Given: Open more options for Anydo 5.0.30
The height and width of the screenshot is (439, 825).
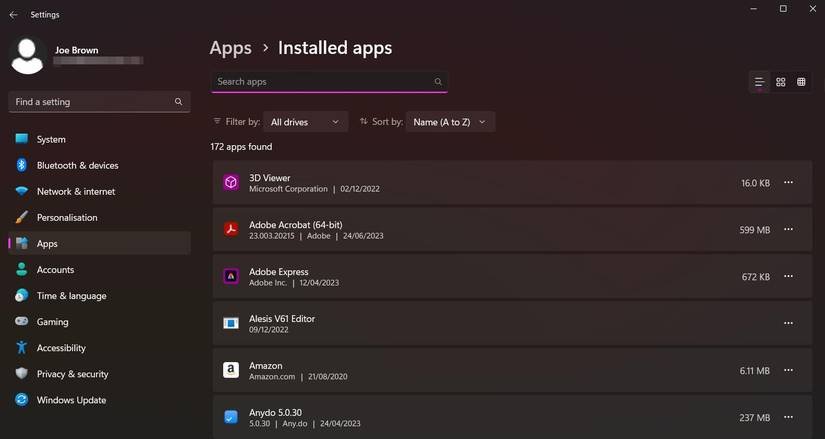Looking at the screenshot, I should 788,417.
